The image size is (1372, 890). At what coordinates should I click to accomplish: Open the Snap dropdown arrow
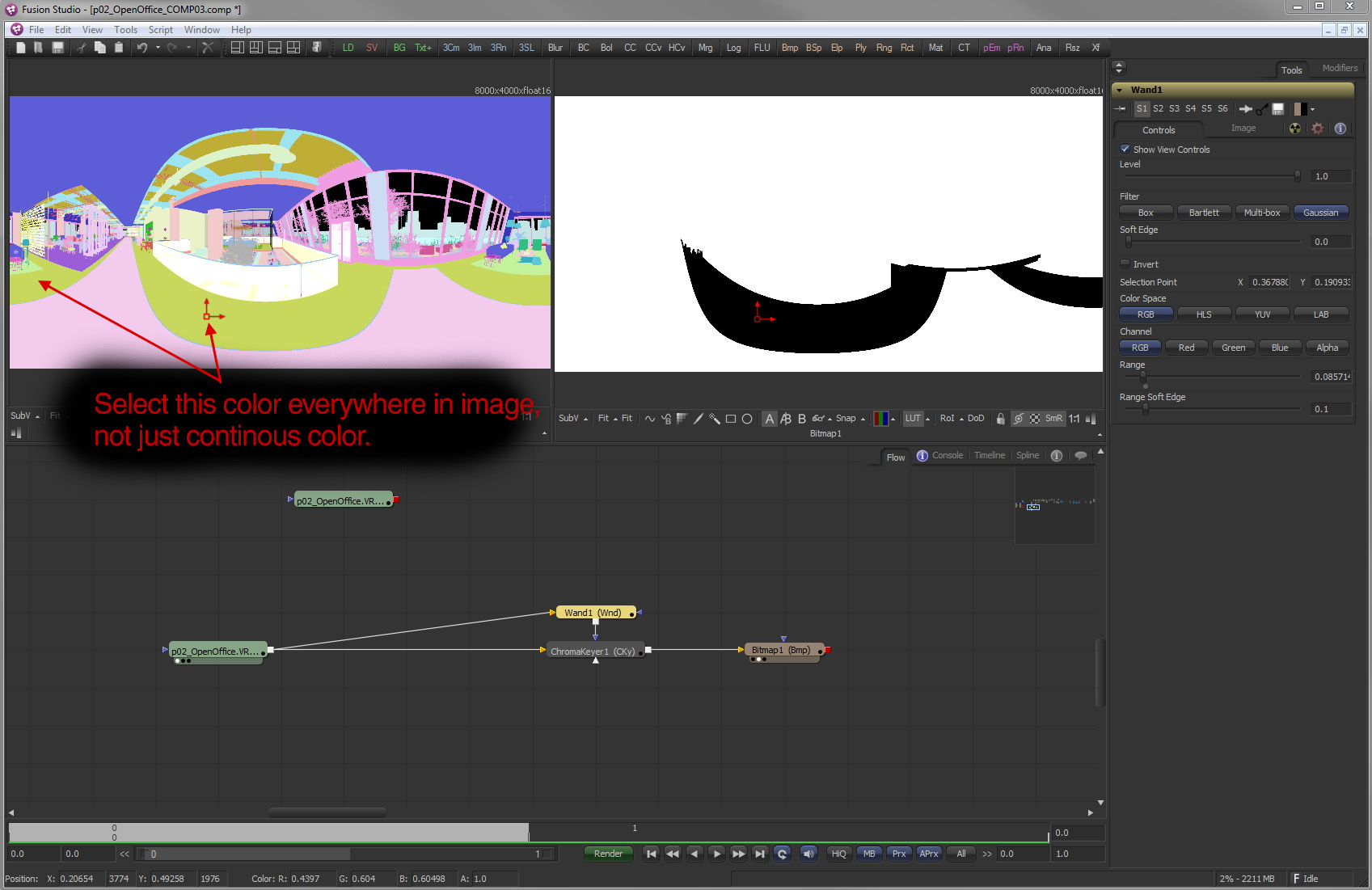(x=863, y=419)
